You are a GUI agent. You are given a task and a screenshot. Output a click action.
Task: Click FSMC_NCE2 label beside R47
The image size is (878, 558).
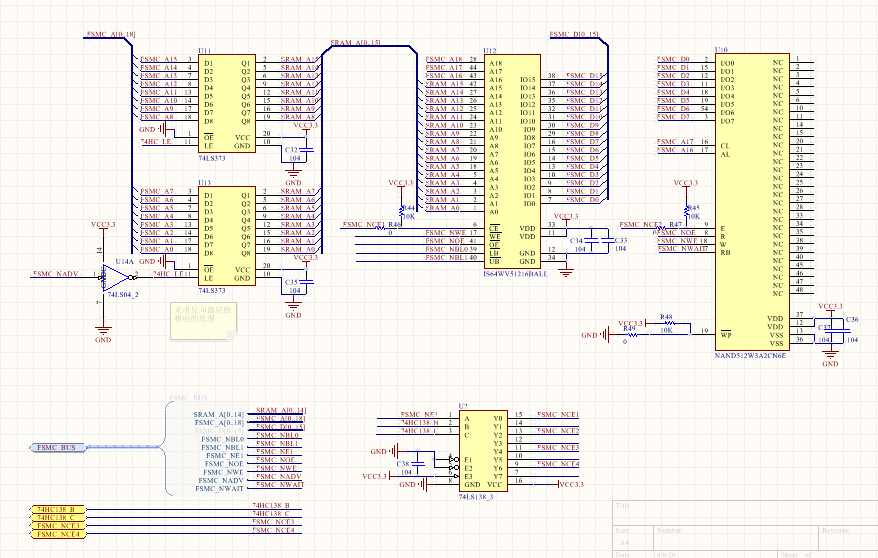[x=641, y=225]
